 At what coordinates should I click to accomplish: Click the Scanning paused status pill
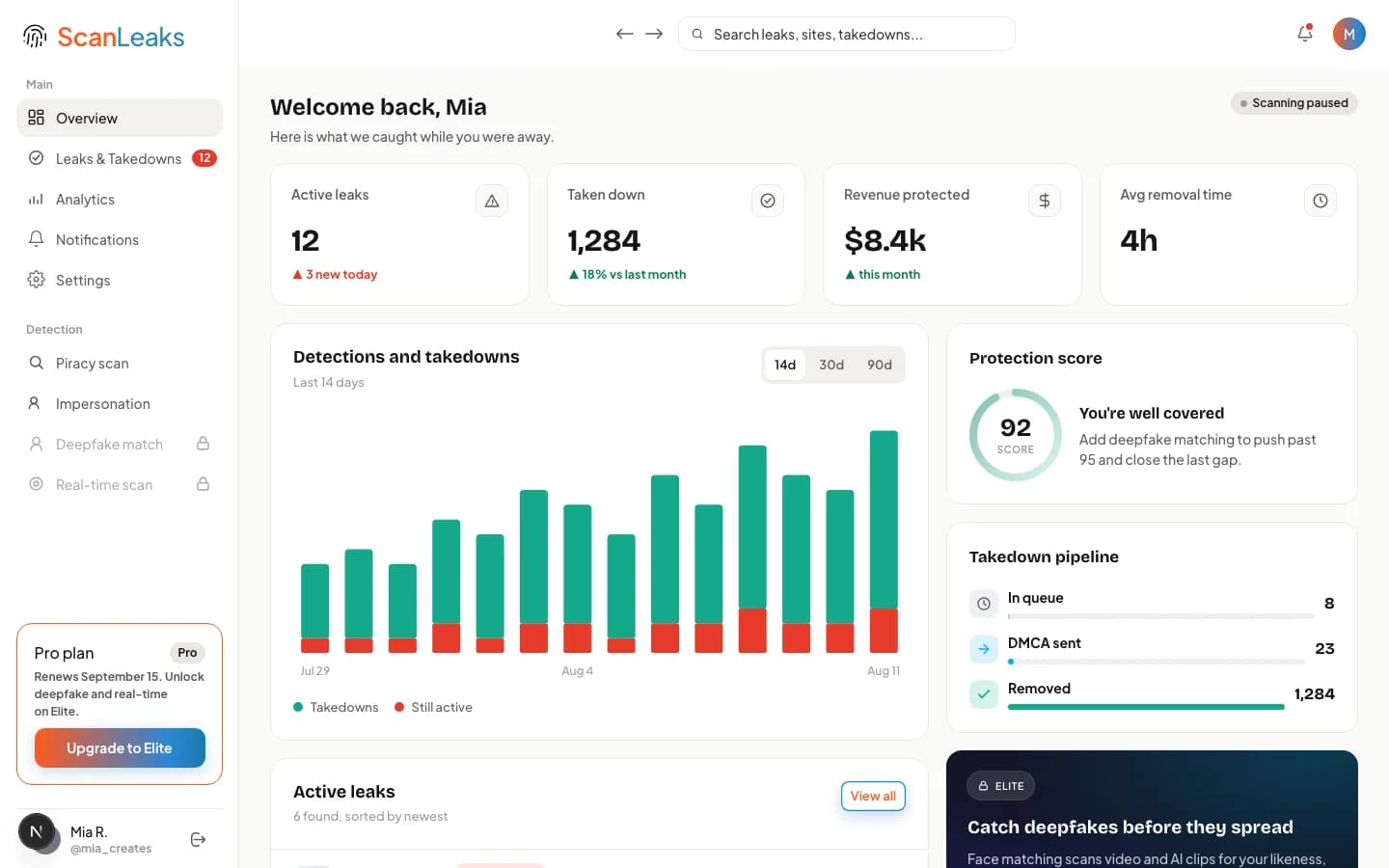click(x=1294, y=103)
